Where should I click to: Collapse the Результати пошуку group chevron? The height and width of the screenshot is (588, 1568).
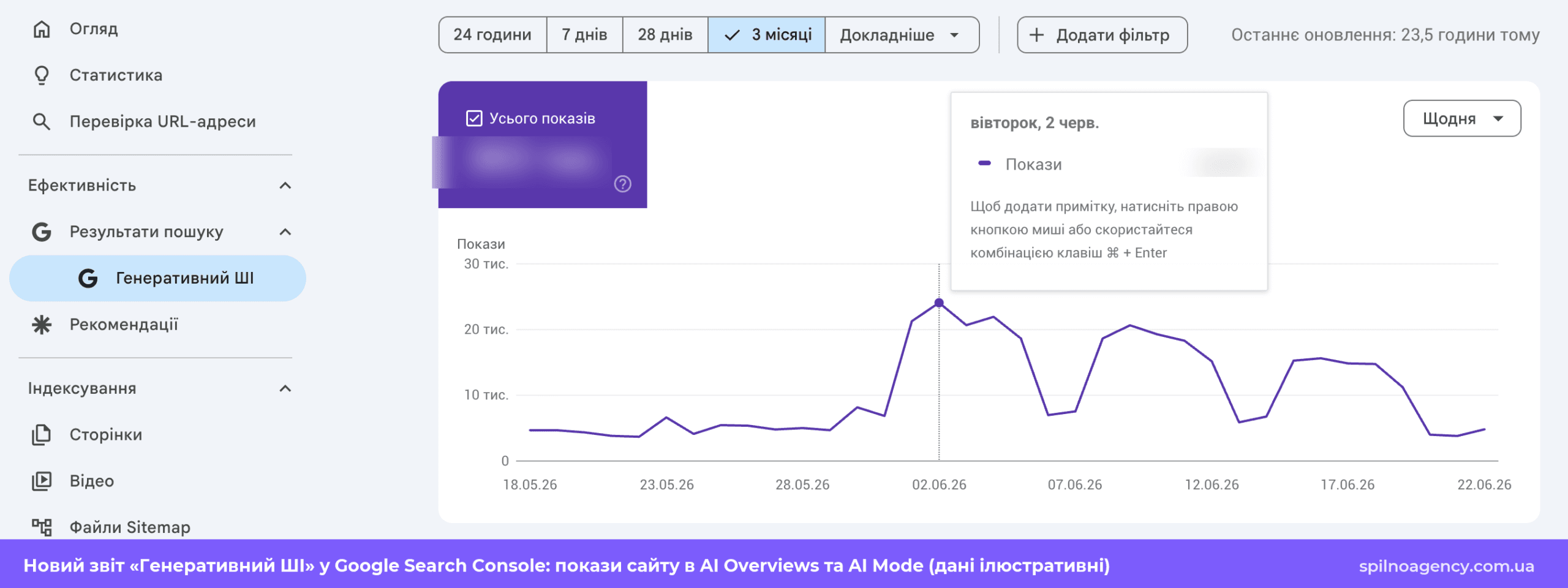coord(285,232)
